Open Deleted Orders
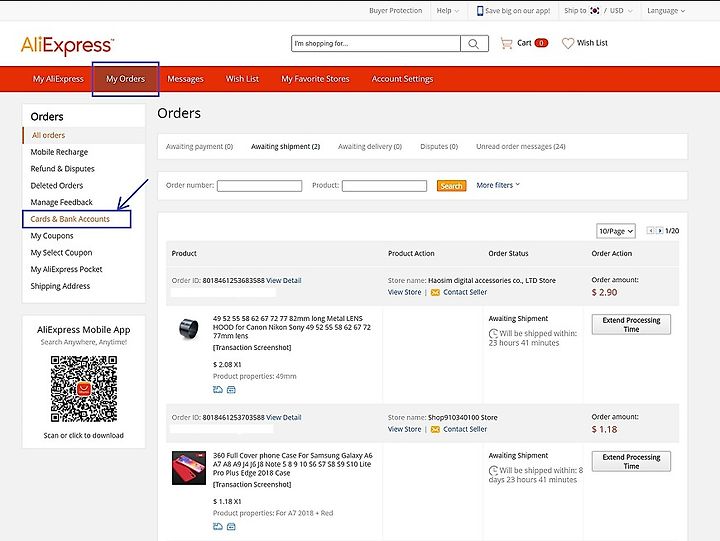720x541 pixels. (57, 186)
